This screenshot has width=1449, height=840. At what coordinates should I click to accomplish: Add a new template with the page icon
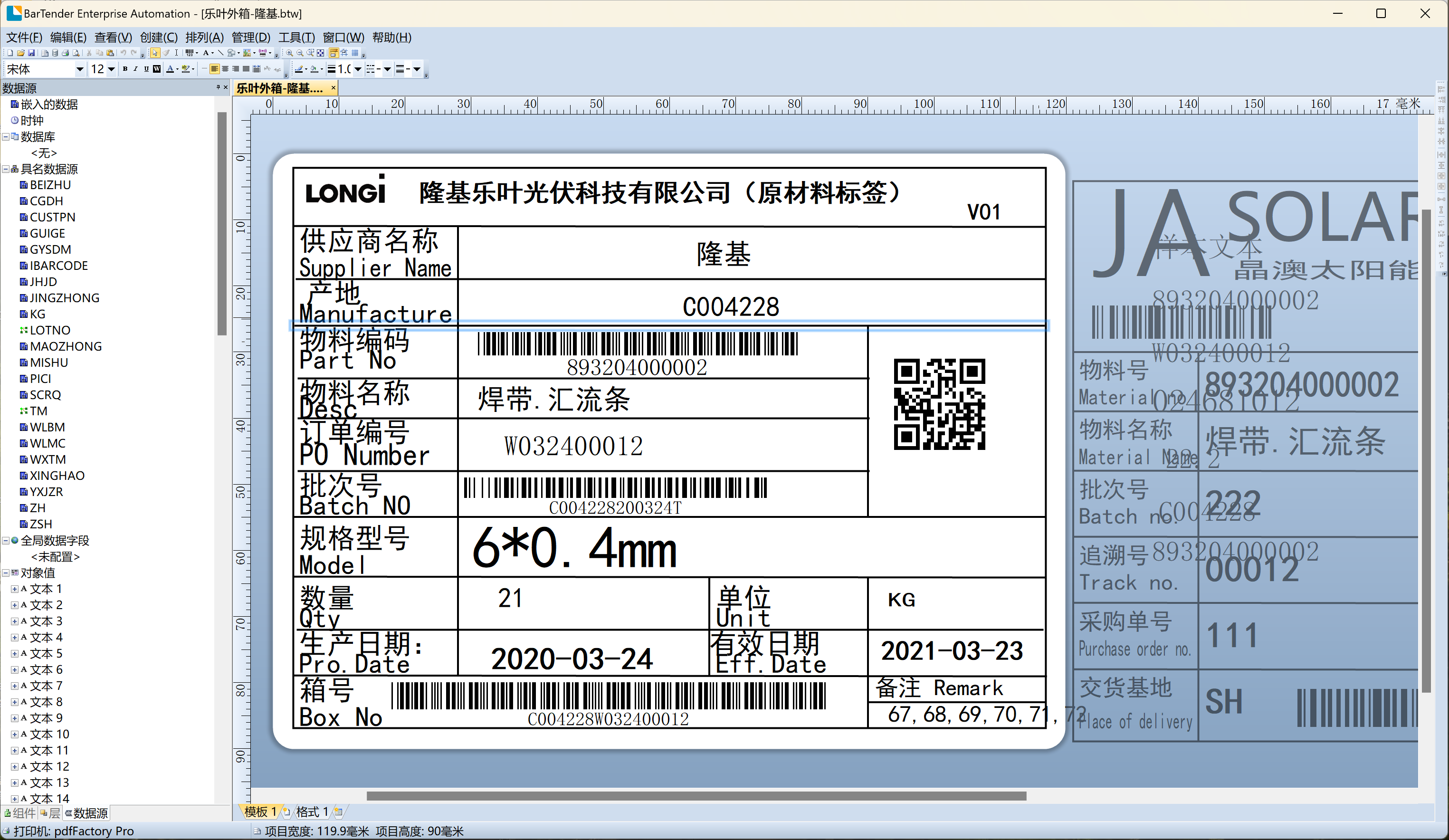(x=286, y=812)
